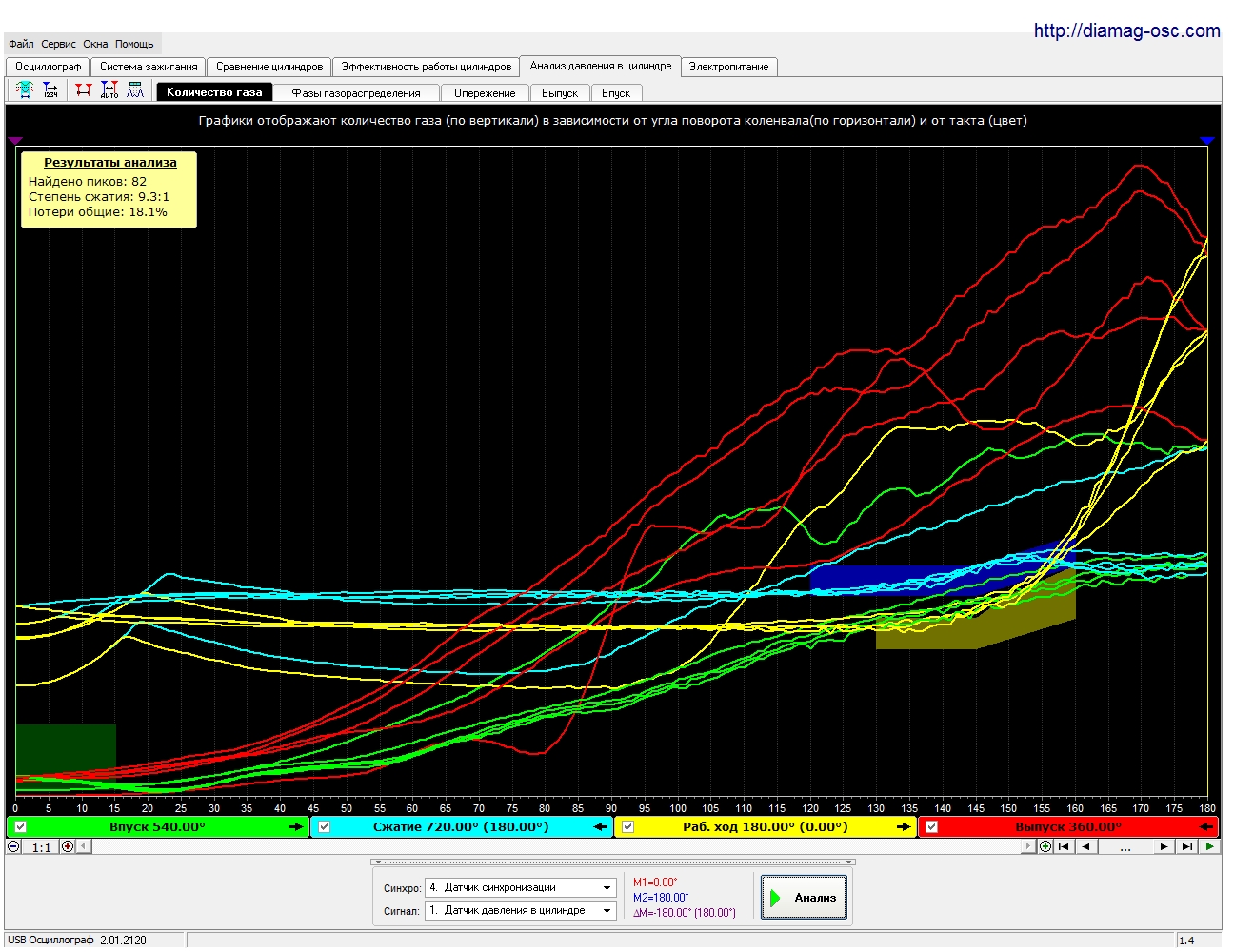
Task: Click the ΔM=-180.00° readout
Action: pyautogui.click(x=685, y=913)
